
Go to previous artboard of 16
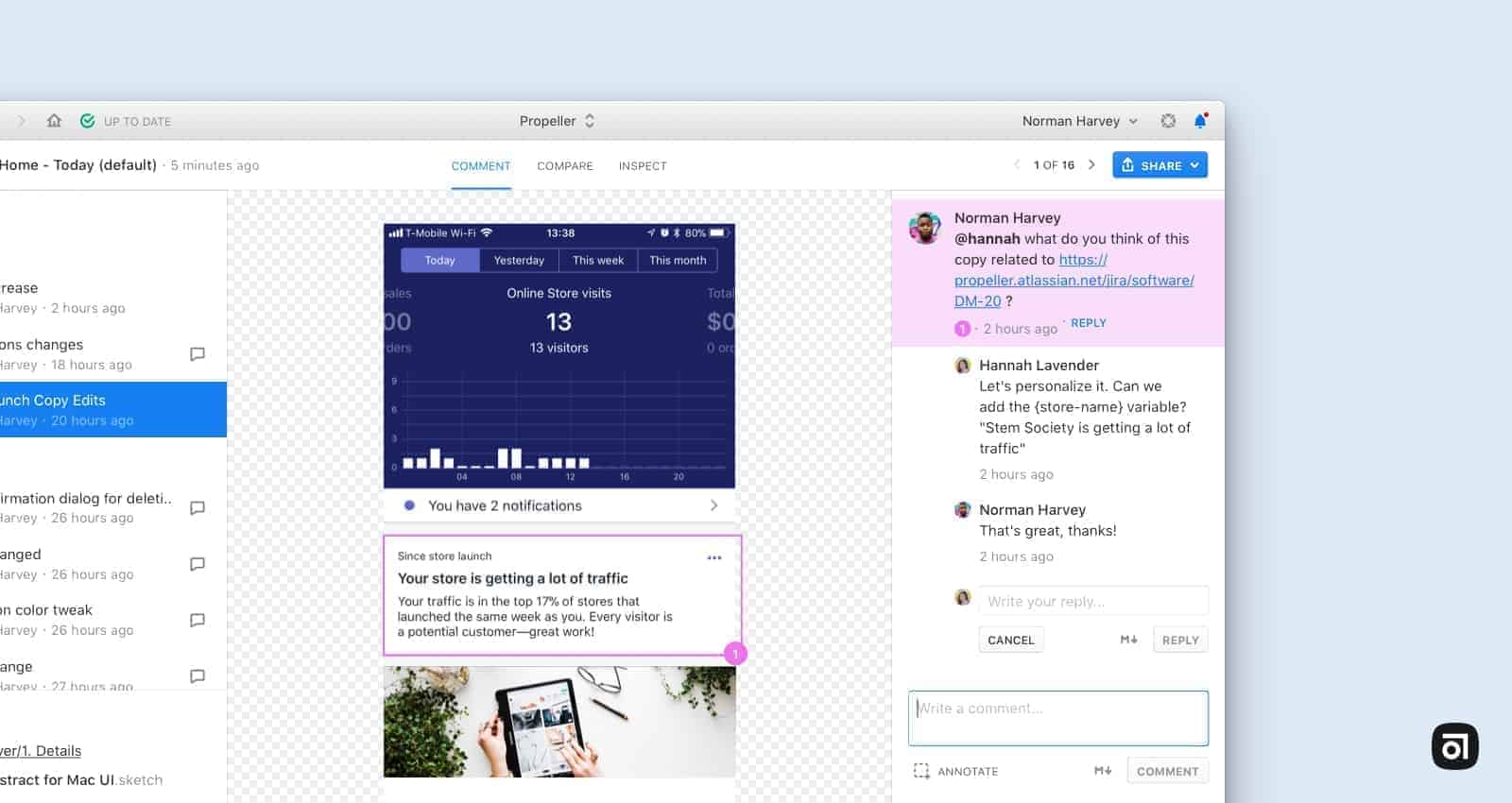coord(1017,164)
